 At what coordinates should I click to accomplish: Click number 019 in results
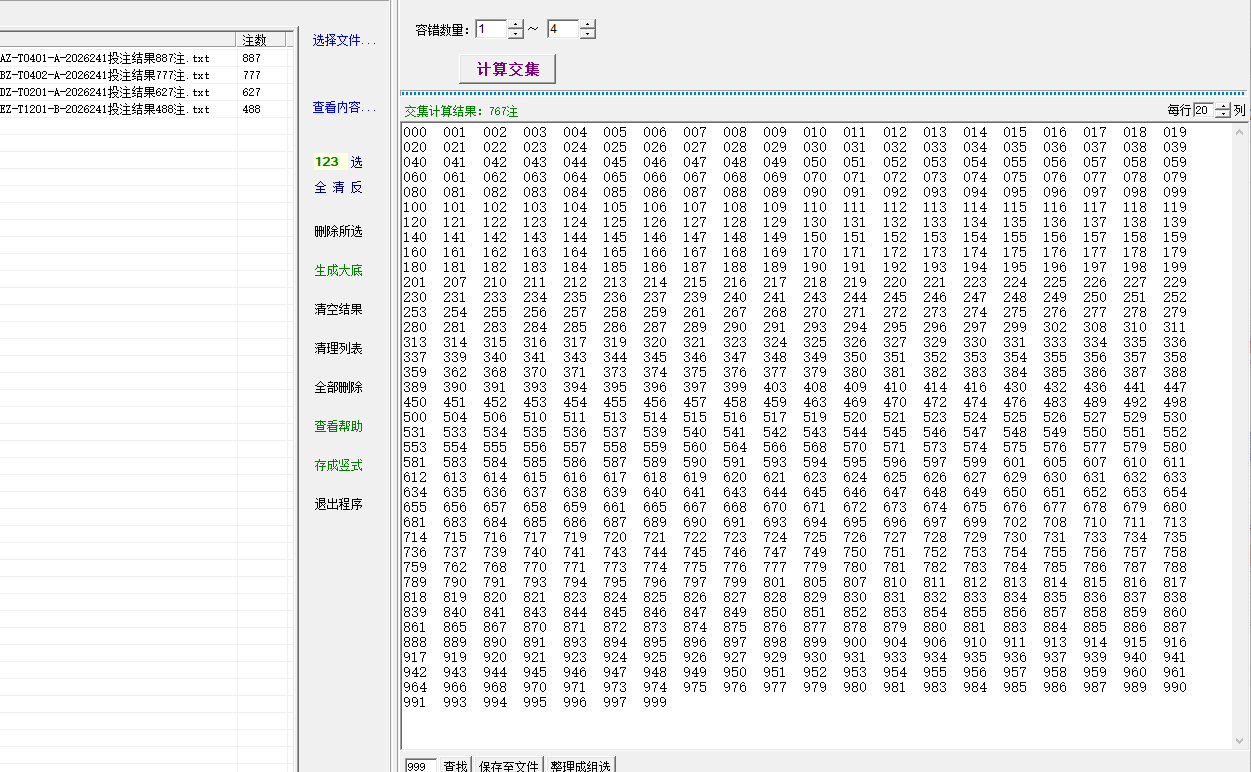1175,132
